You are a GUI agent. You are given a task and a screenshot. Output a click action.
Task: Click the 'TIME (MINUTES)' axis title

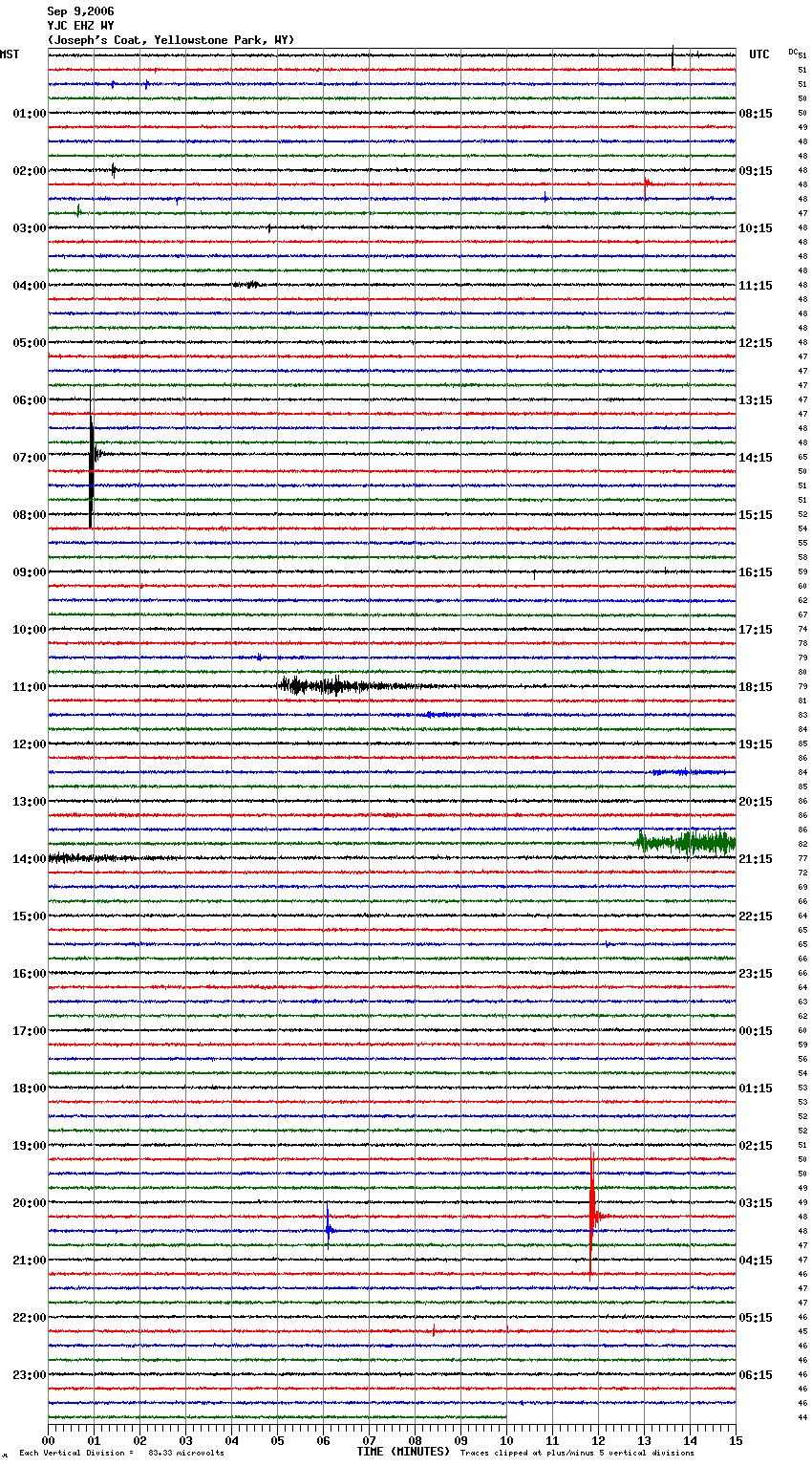403,1452
